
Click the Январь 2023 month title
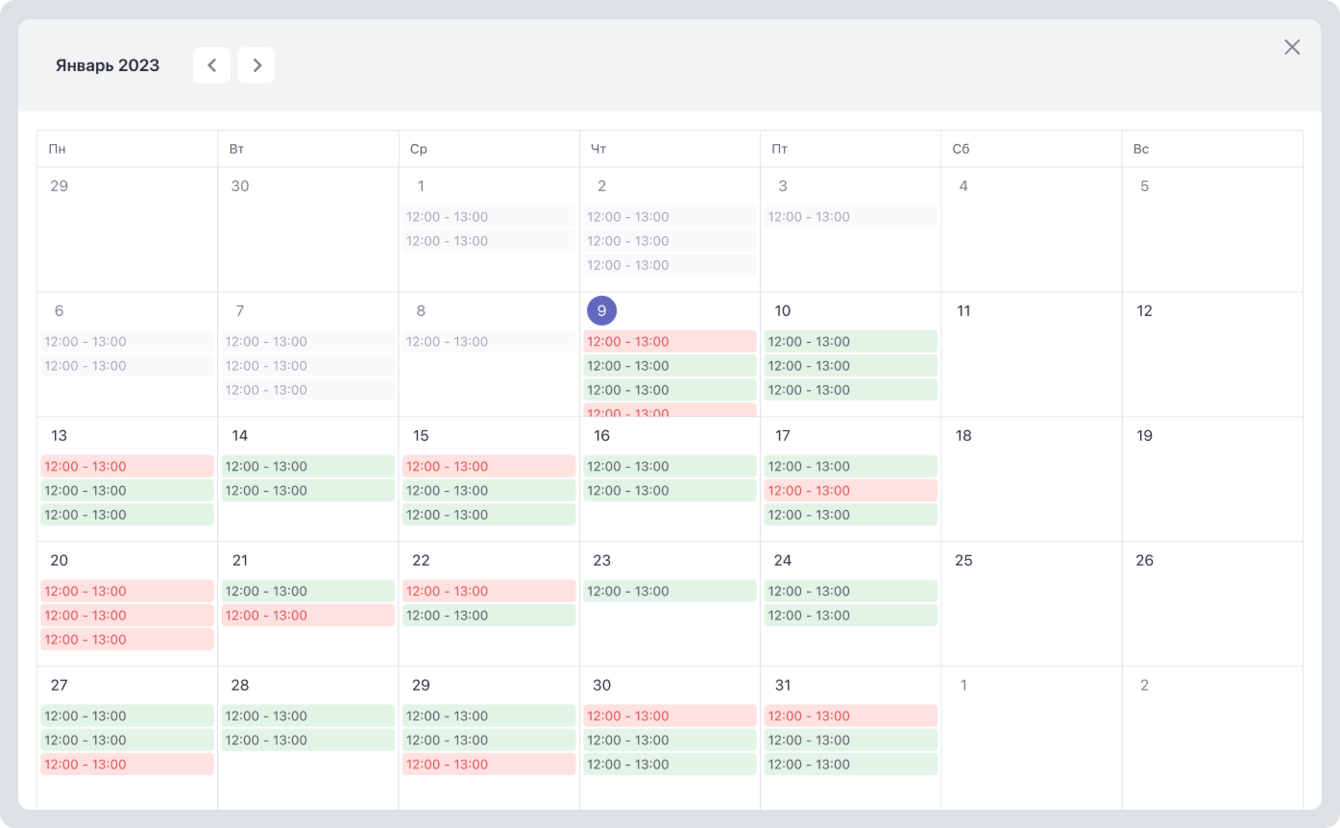click(x=107, y=66)
